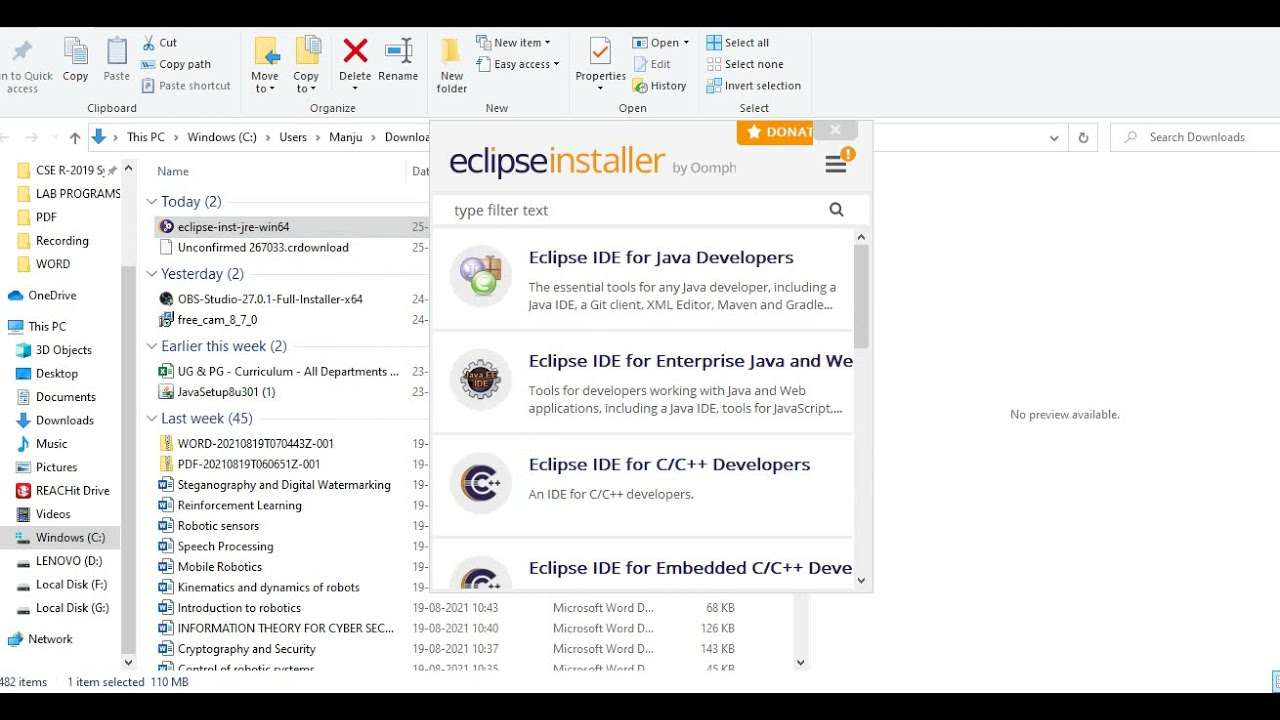Select Eclipse IDE for C/C++ Developers icon
The image size is (1280, 720).
(x=481, y=483)
